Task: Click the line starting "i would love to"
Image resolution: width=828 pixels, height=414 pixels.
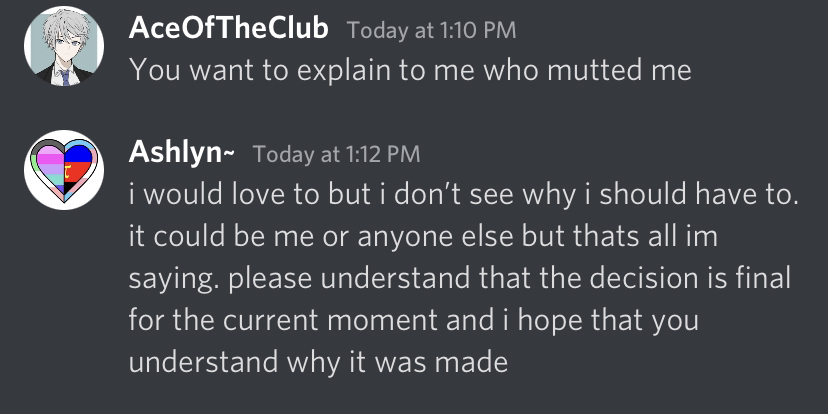Action: tap(464, 195)
